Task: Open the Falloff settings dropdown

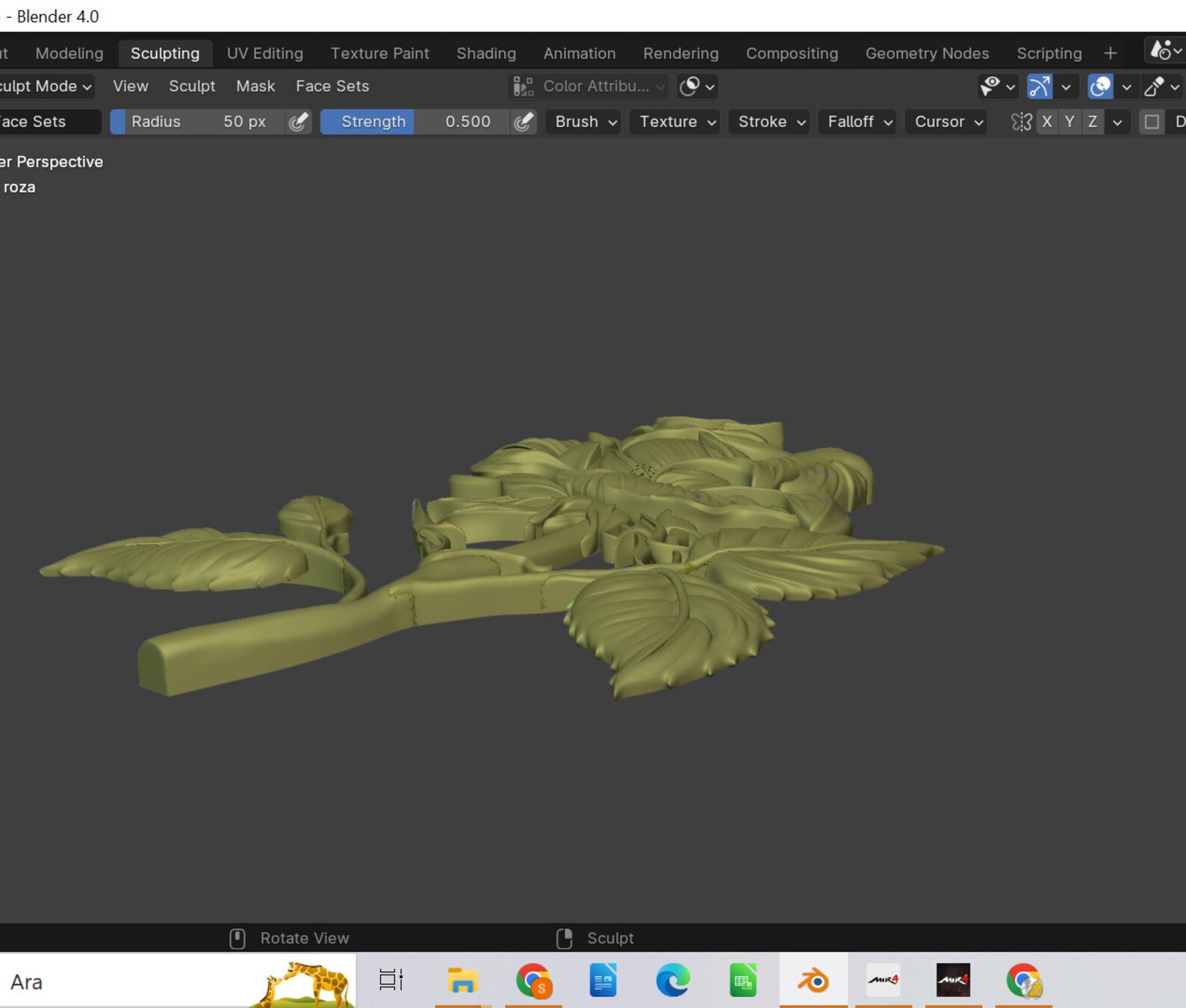Action: coord(857,122)
